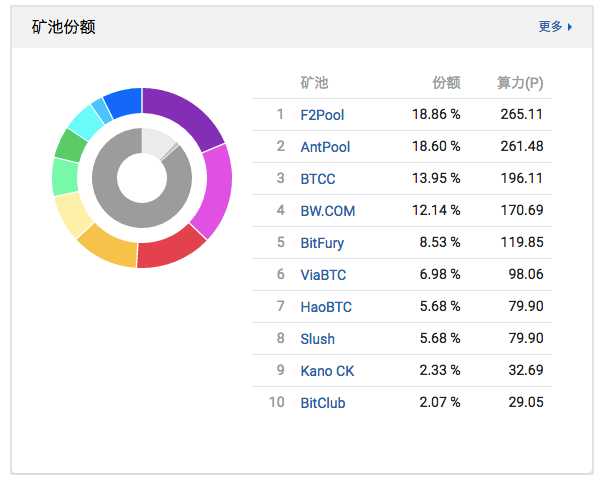604x486 pixels.
Task: Click the orange donut chart segment
Action: click(x=106, y=245)
